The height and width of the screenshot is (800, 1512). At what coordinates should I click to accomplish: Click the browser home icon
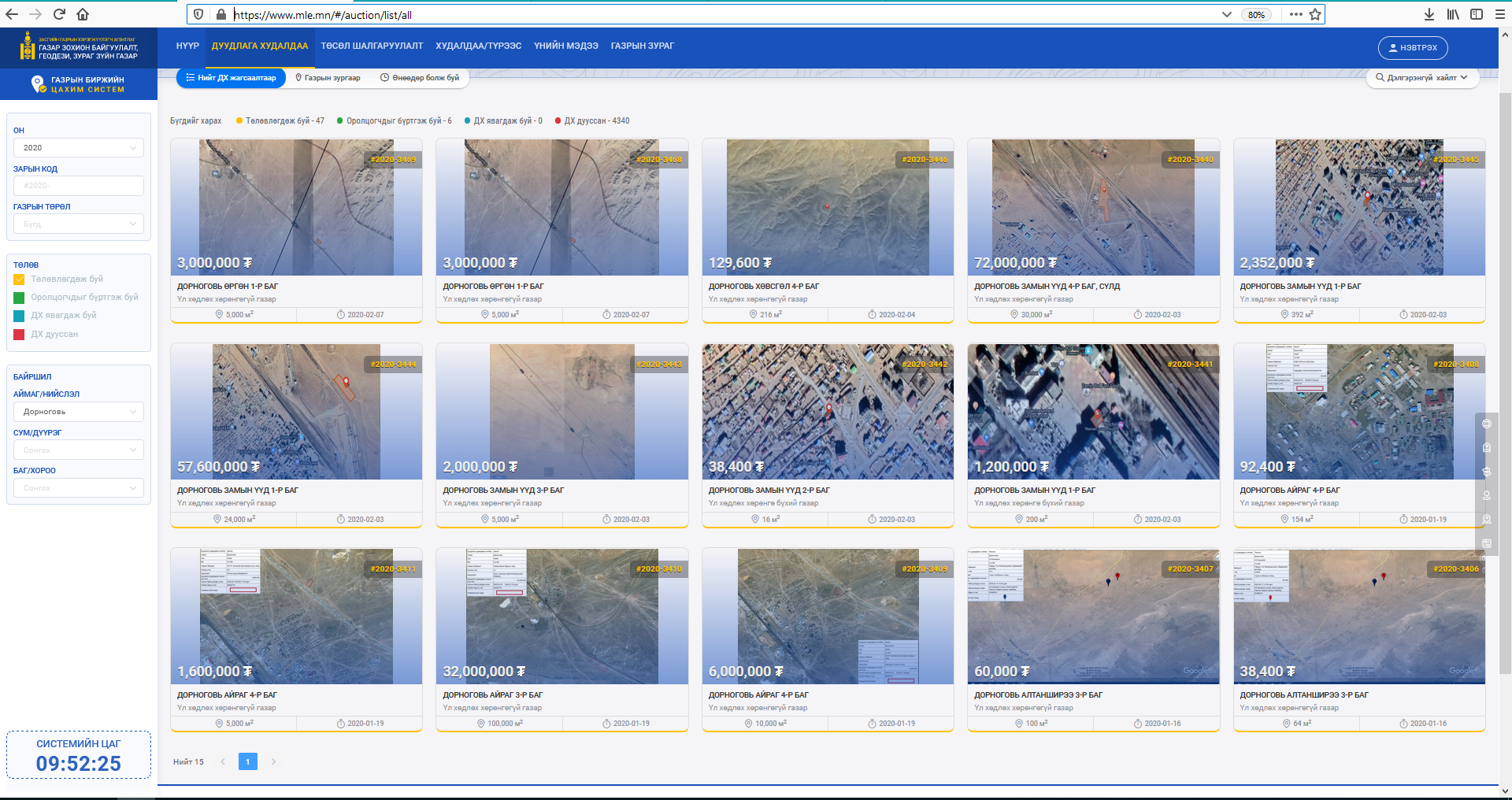tap(83, 14)
